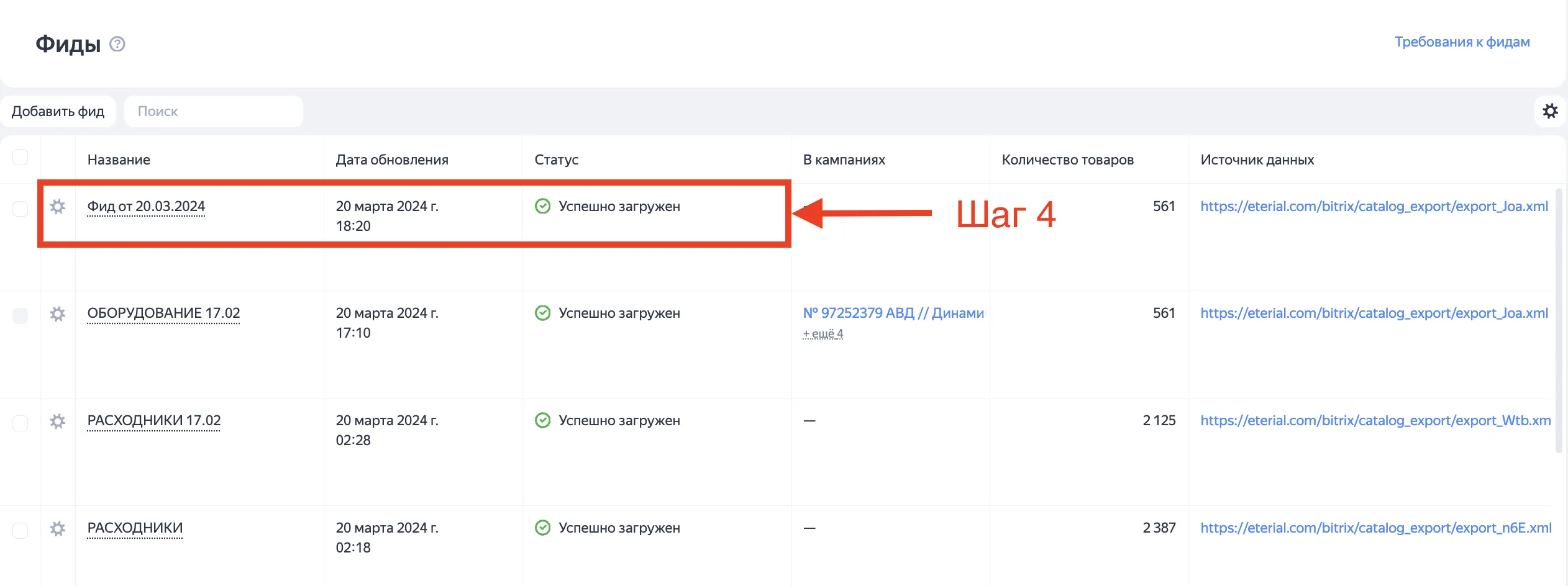Open the table settings gear at top right
The height and width of the screenshot is (586, 1568).
click(x=1550, y=111)
